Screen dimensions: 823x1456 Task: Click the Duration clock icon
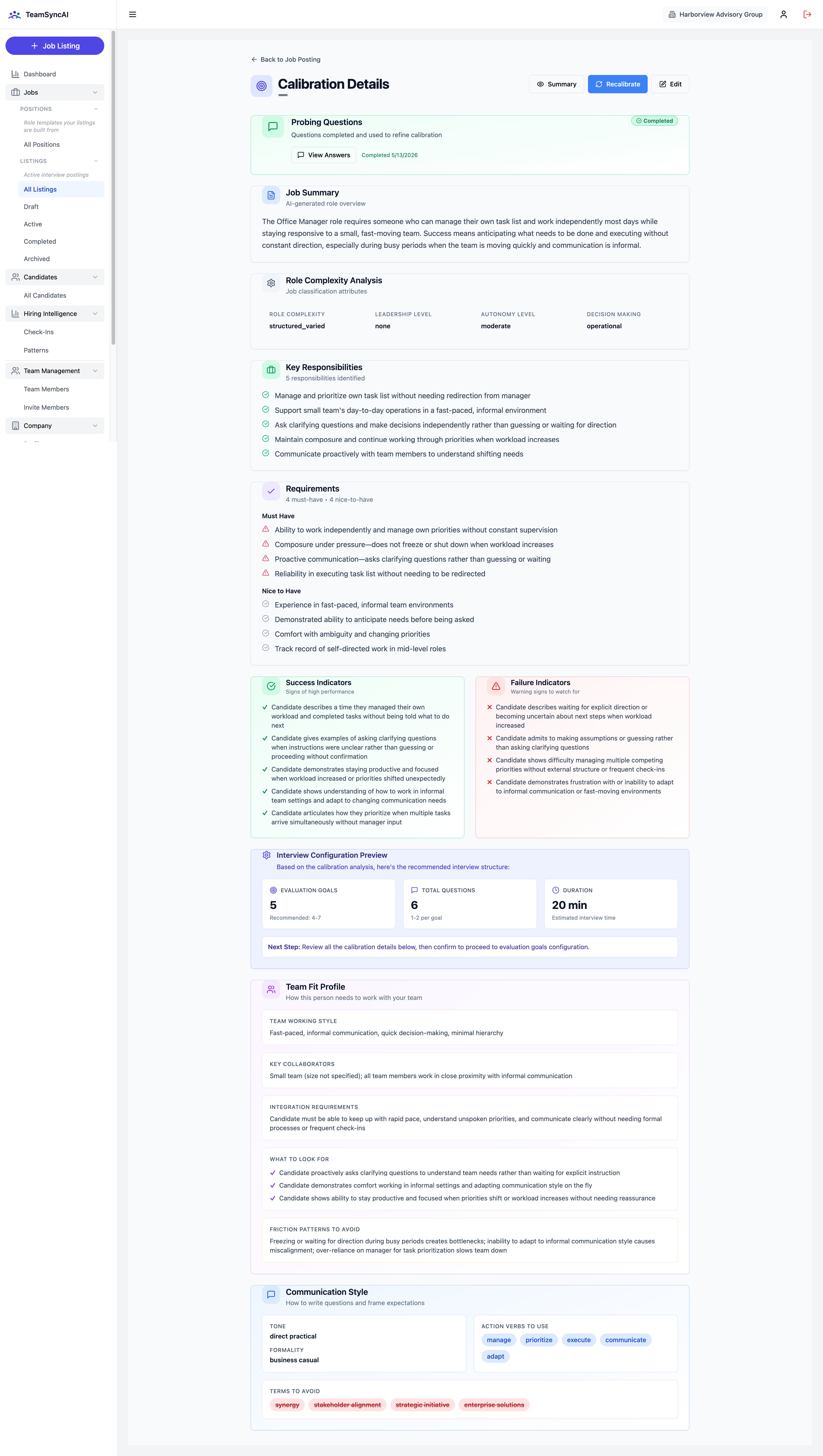click(556, 890)
